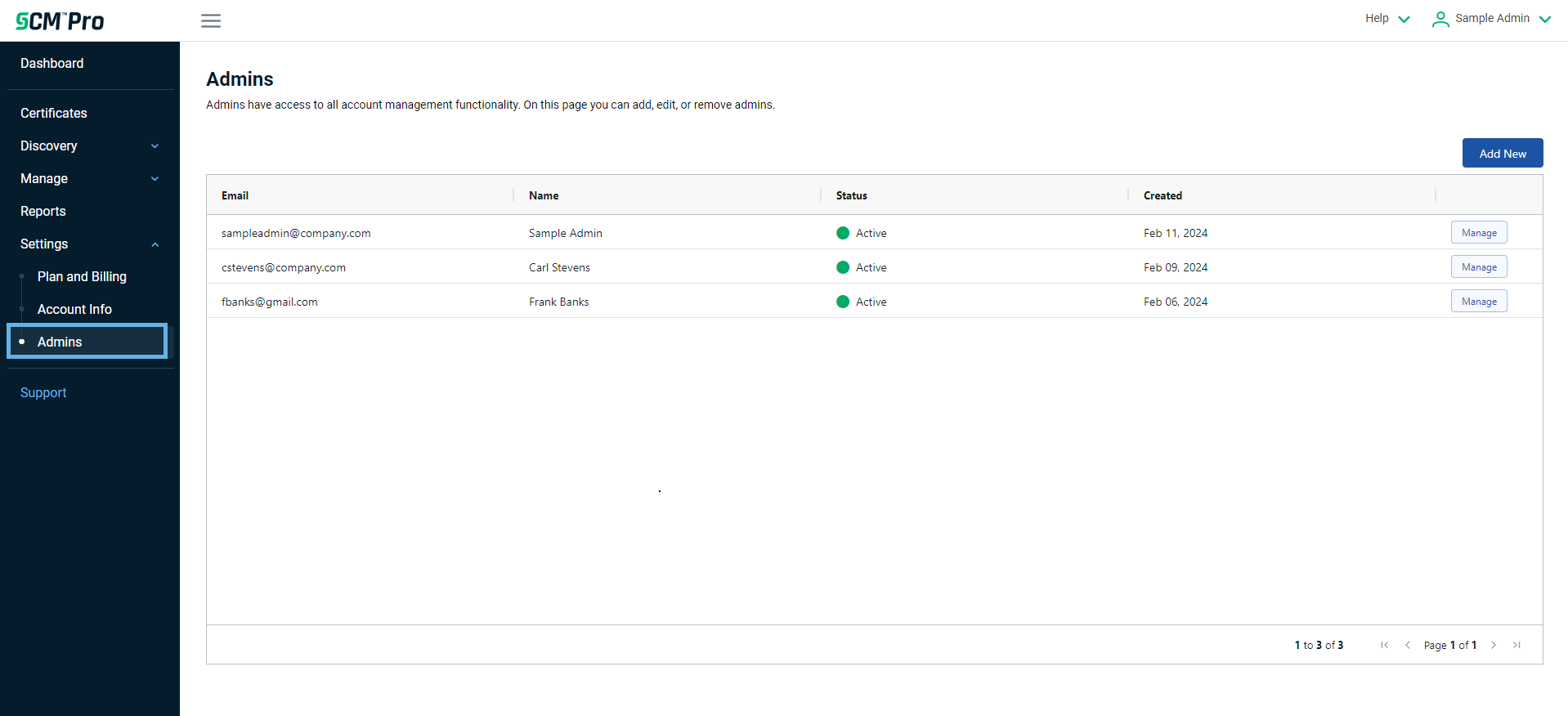Sort by the Email column header
This screenshot has width=1568, height=716.
[x=235, y=195]
